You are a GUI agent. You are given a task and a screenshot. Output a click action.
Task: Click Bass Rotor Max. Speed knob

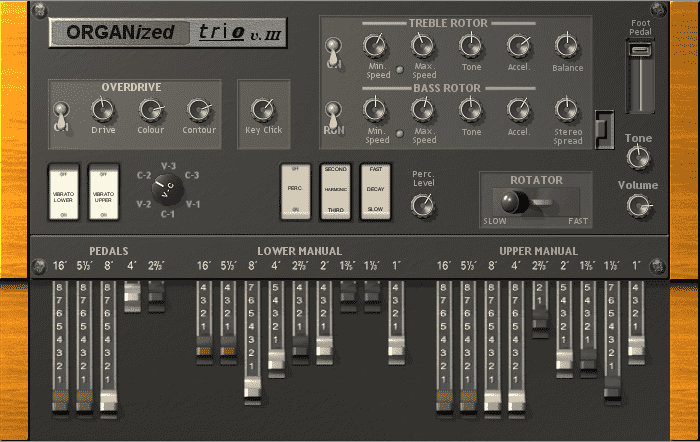tap(423, 110)
